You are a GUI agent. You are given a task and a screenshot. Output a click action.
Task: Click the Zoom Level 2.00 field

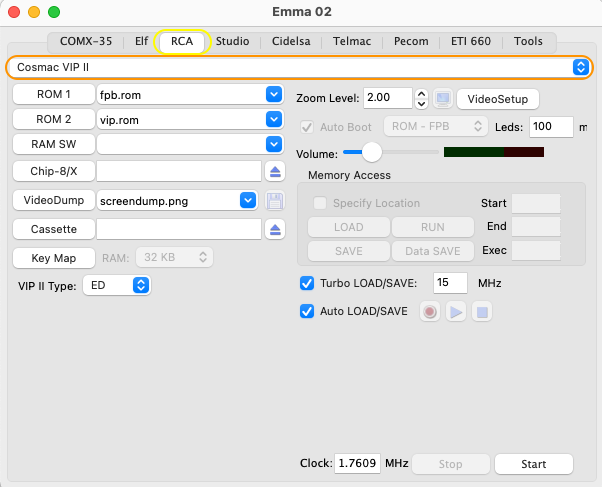click(388, 98)
